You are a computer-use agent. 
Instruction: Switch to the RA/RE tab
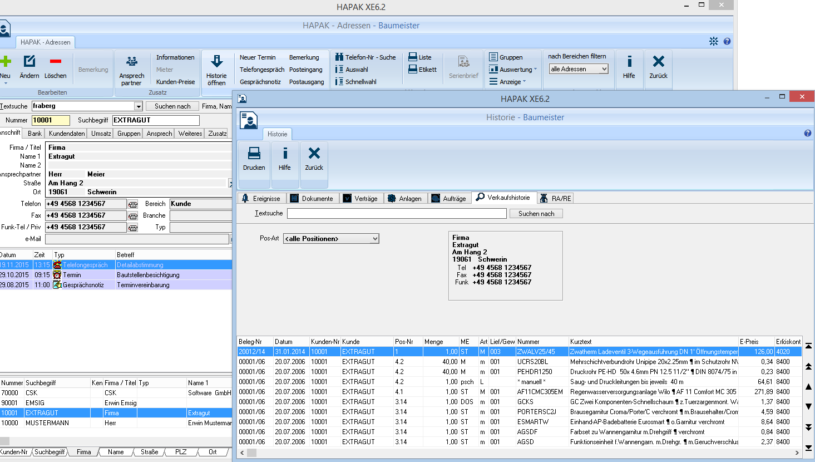pyautogui.click(x=556, y=199)
